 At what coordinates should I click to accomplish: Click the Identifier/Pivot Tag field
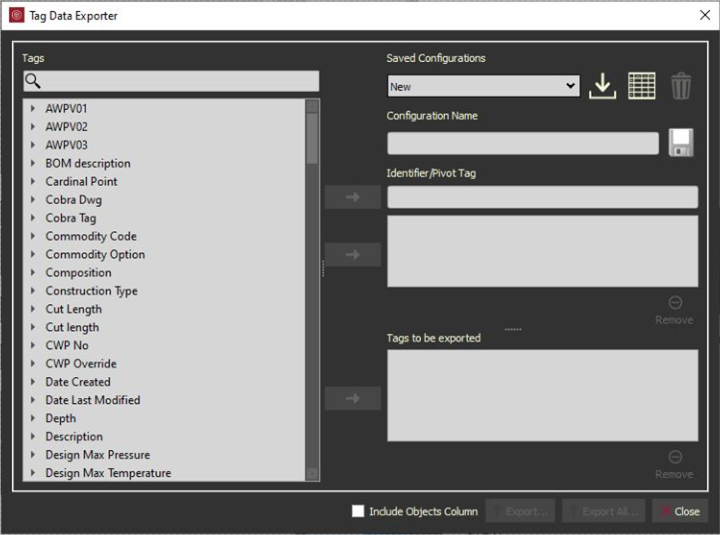[543, 197]
